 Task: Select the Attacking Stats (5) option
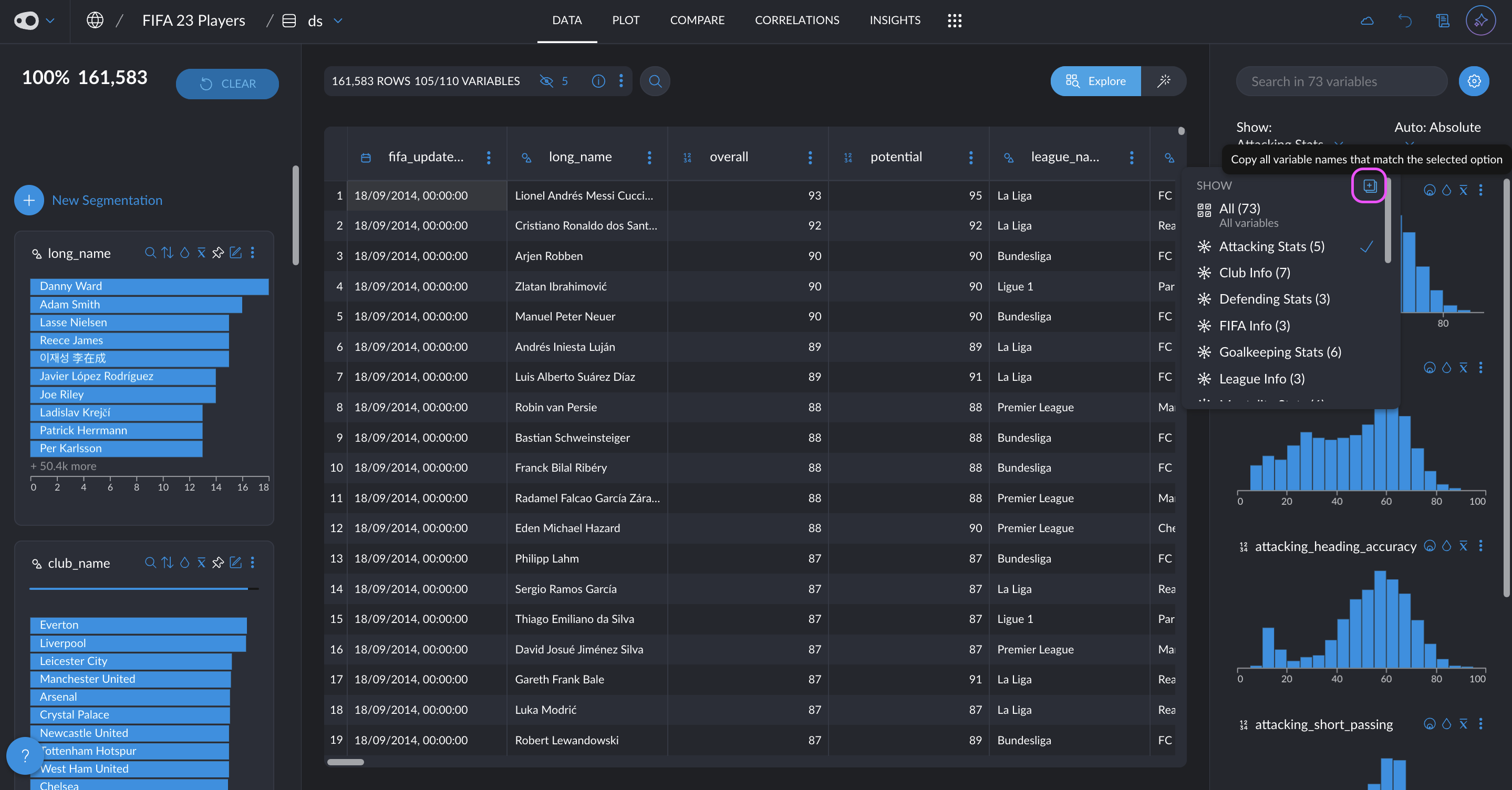(x=1286, y=246)
